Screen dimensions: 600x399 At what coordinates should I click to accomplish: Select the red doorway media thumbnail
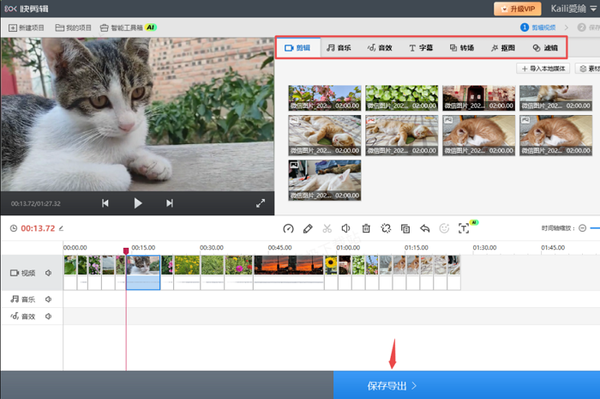479,98
